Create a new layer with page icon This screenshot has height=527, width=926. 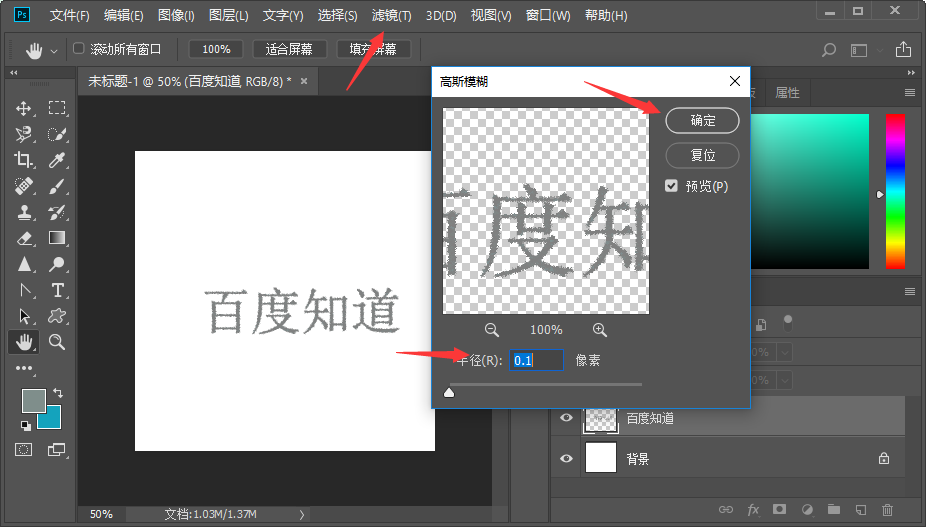coord(861,509)
